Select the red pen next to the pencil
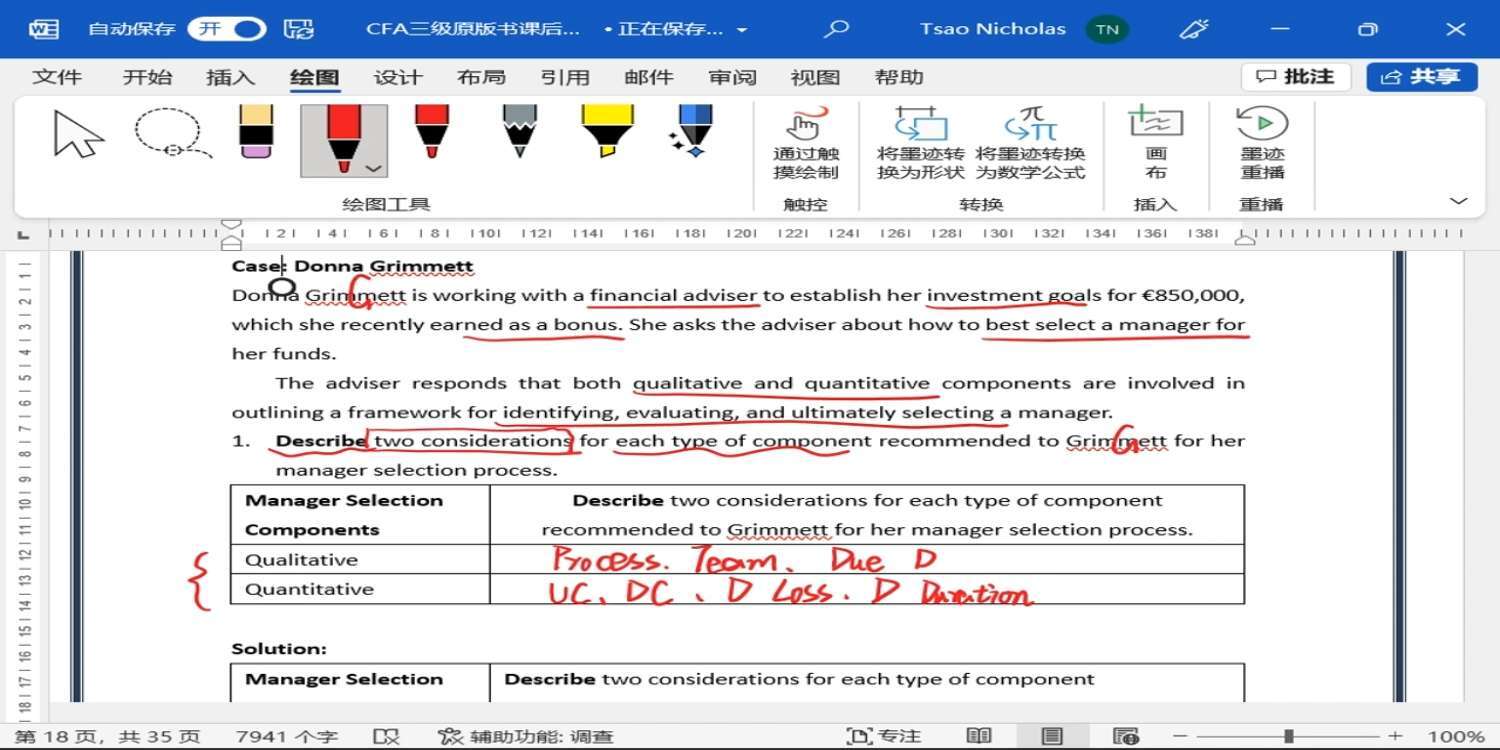Image resolution: width=1500 pixels, height=750 pixels. 431,132
